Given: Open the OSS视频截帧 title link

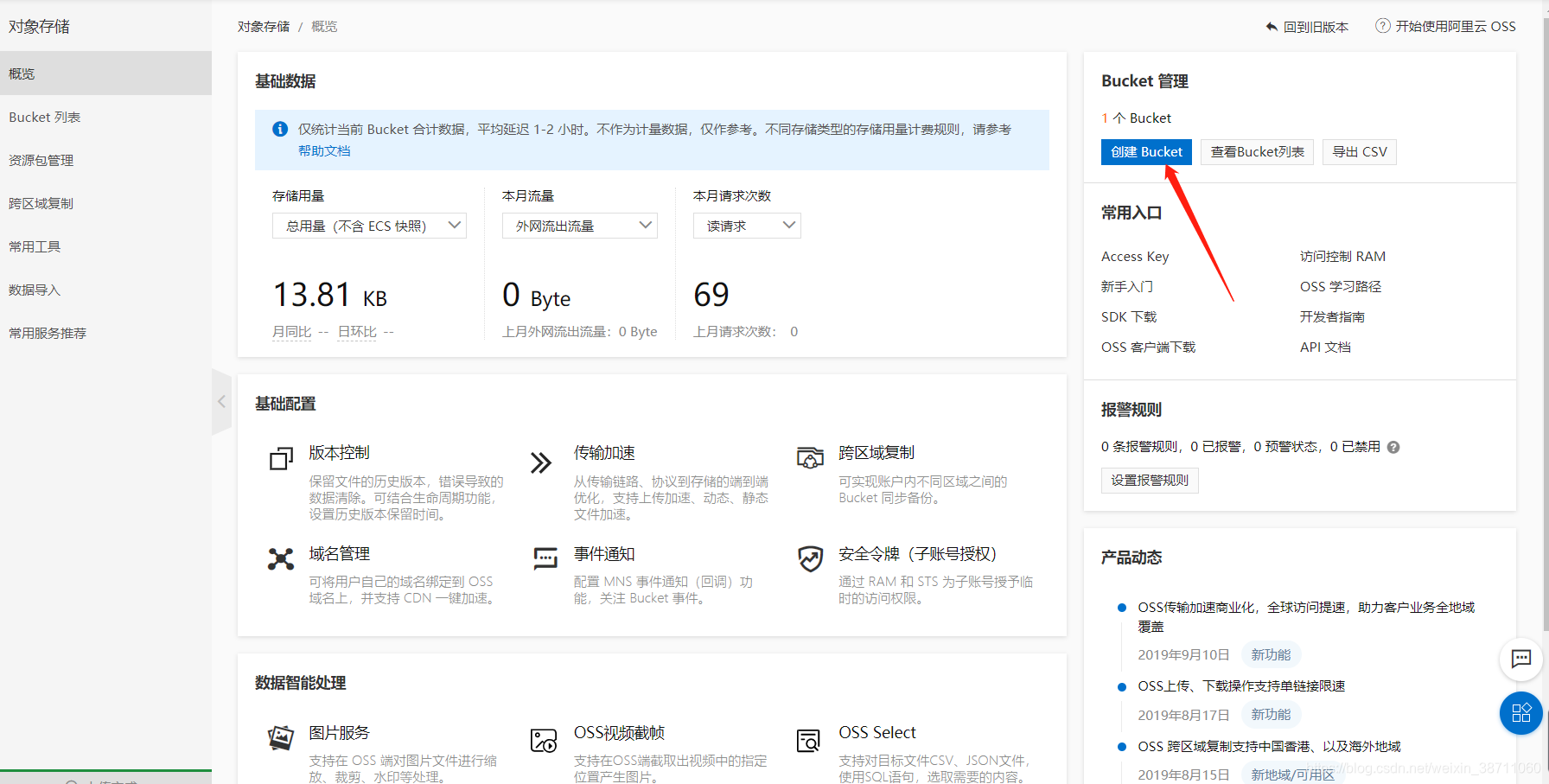Looking at the screenshot, I should coord(619,733).
